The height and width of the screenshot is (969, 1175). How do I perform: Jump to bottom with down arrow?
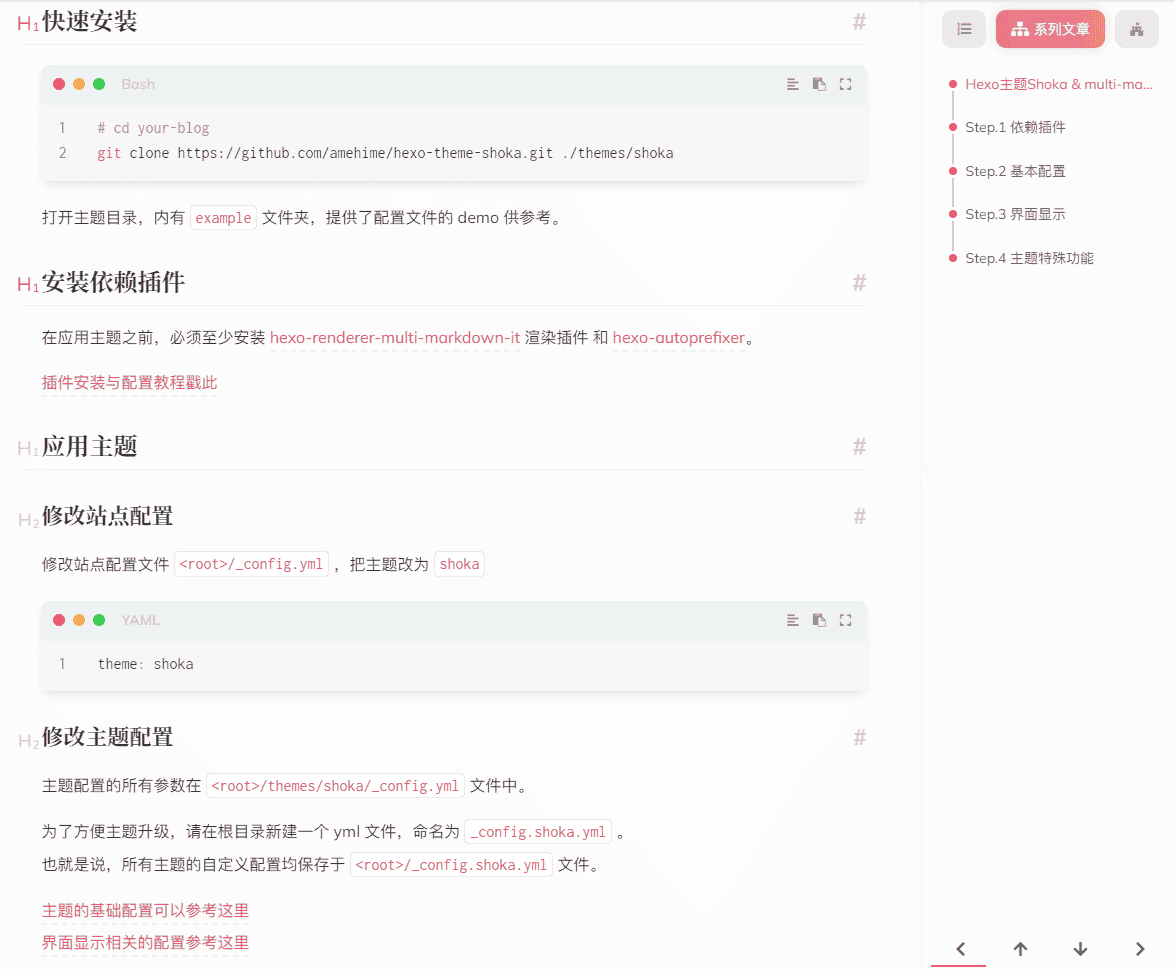(x=1080, y=949)
